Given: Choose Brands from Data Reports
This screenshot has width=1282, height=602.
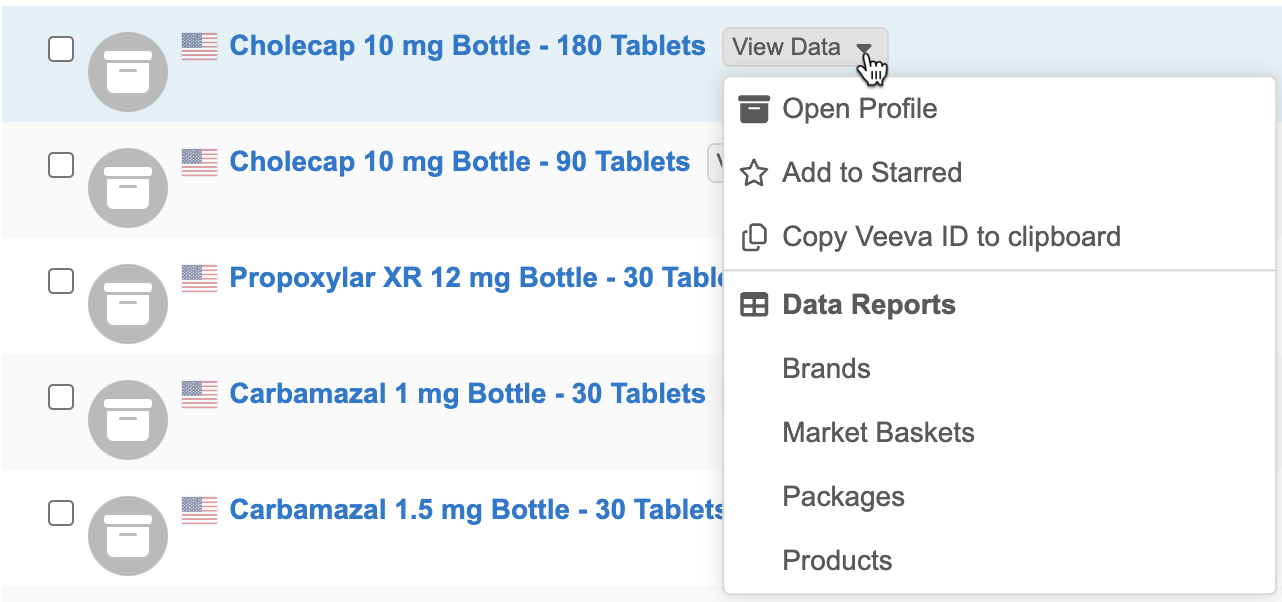Looking at the screenshot, I should 826,369.
